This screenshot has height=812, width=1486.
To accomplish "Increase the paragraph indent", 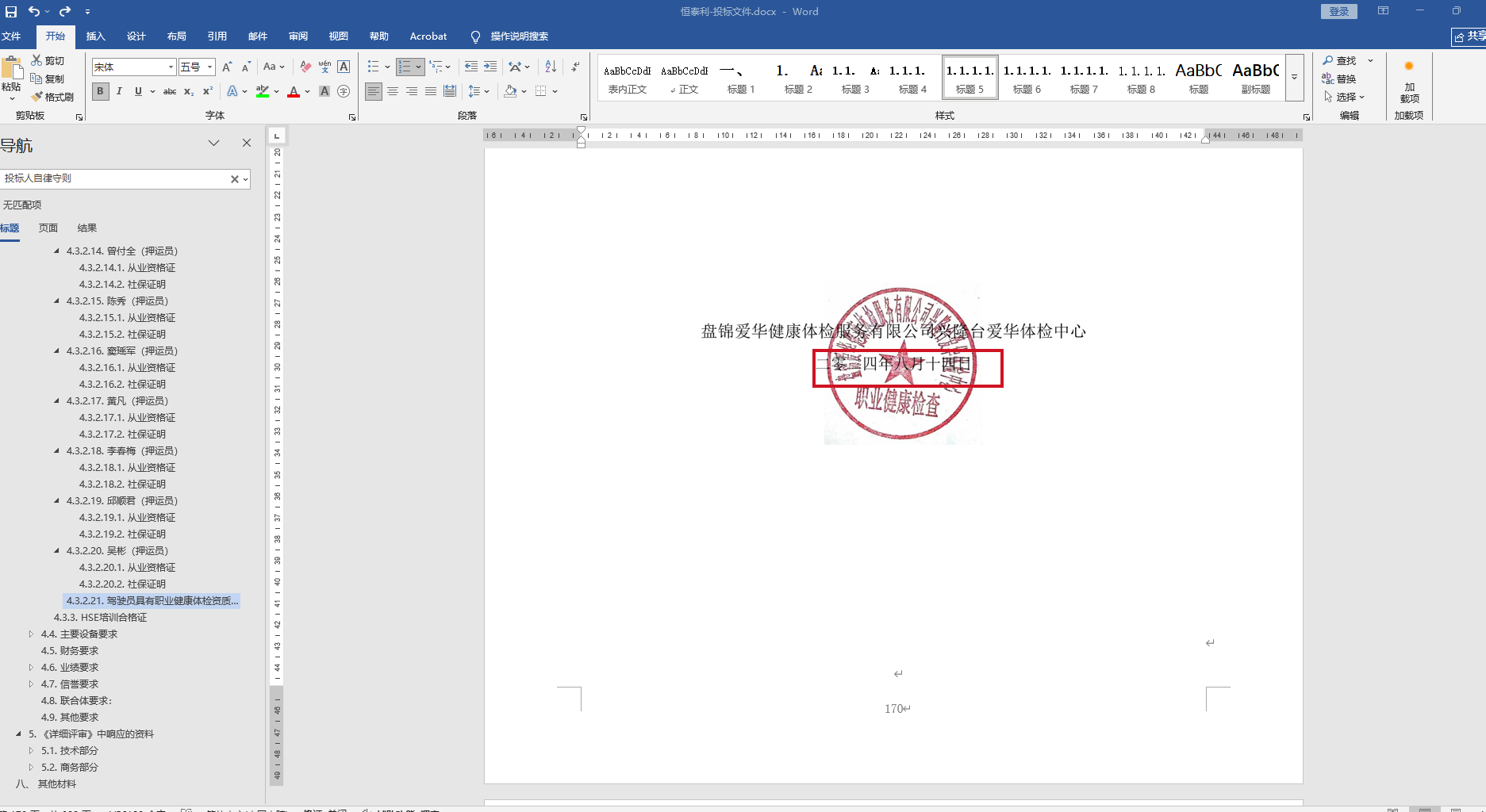I will tap(490, 67).
